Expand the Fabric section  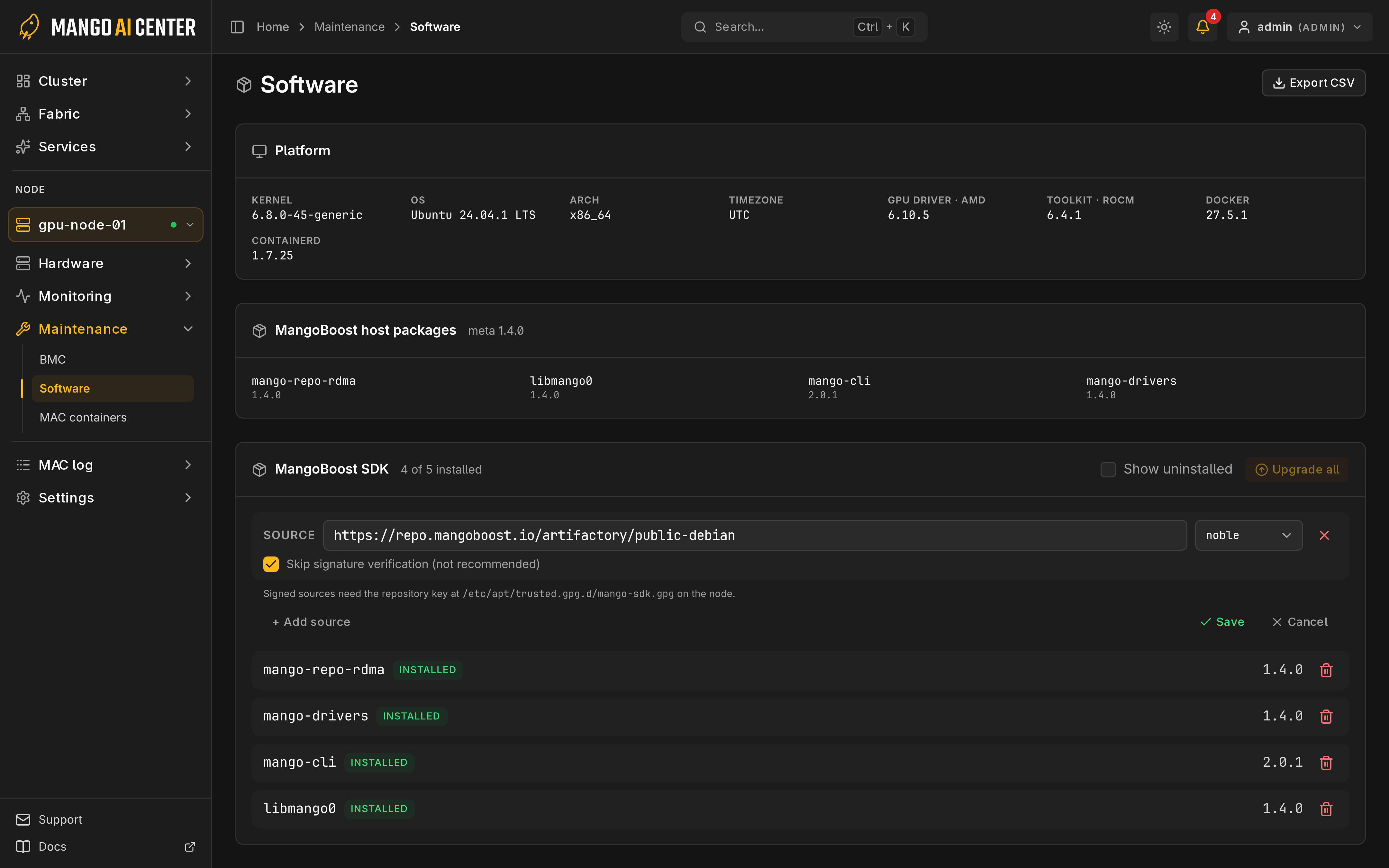(x=105, y=114)
